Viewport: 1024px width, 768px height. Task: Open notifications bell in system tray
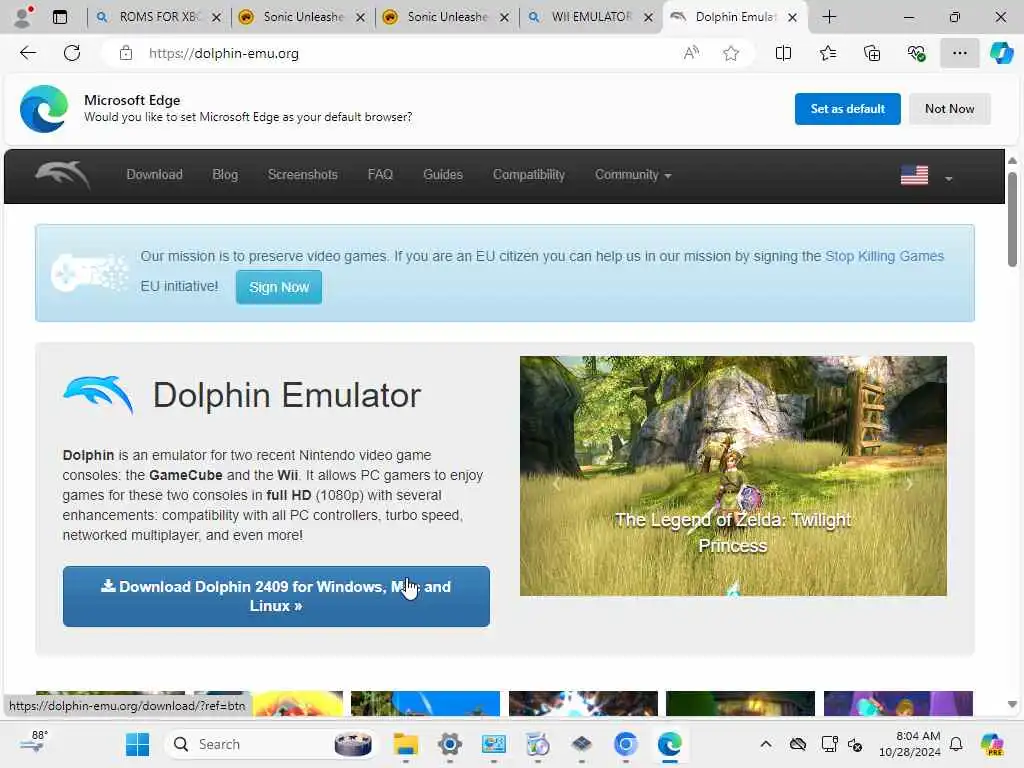pos(956,744)
